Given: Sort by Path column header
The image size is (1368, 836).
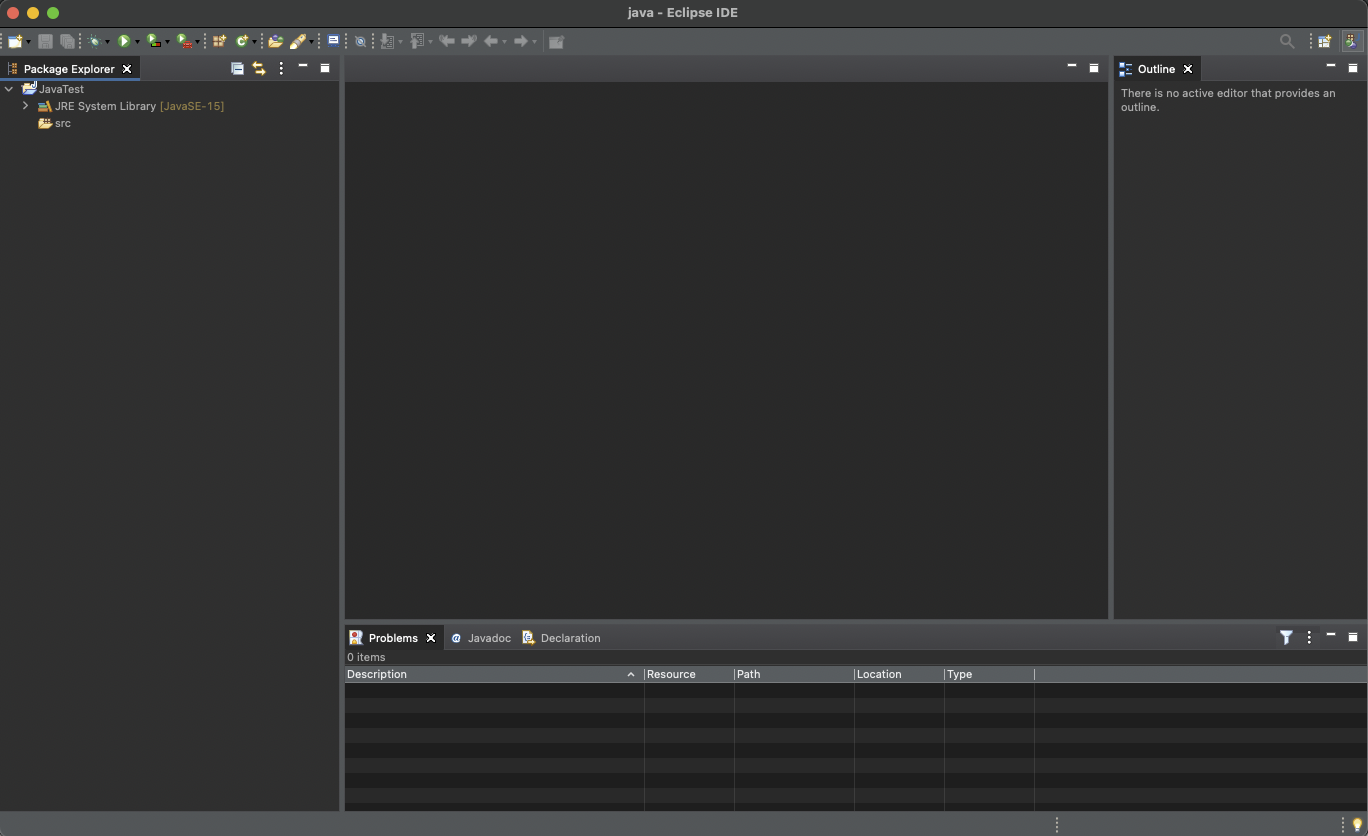Looking at the screenshot, I should click(x=794, y=674).
